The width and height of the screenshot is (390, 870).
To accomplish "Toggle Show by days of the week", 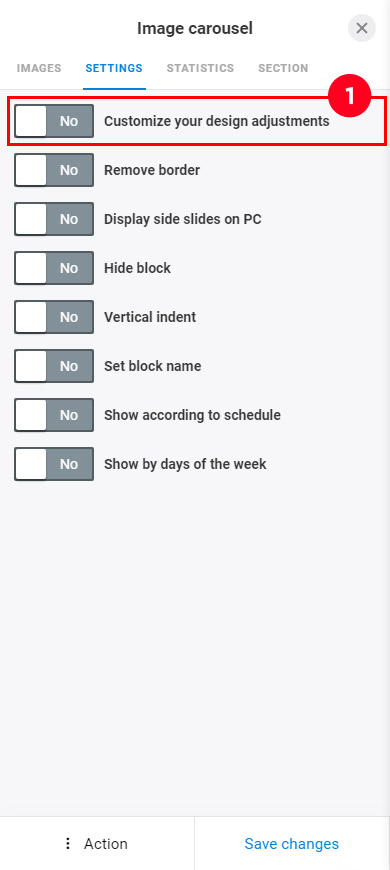I will (54, 464).
